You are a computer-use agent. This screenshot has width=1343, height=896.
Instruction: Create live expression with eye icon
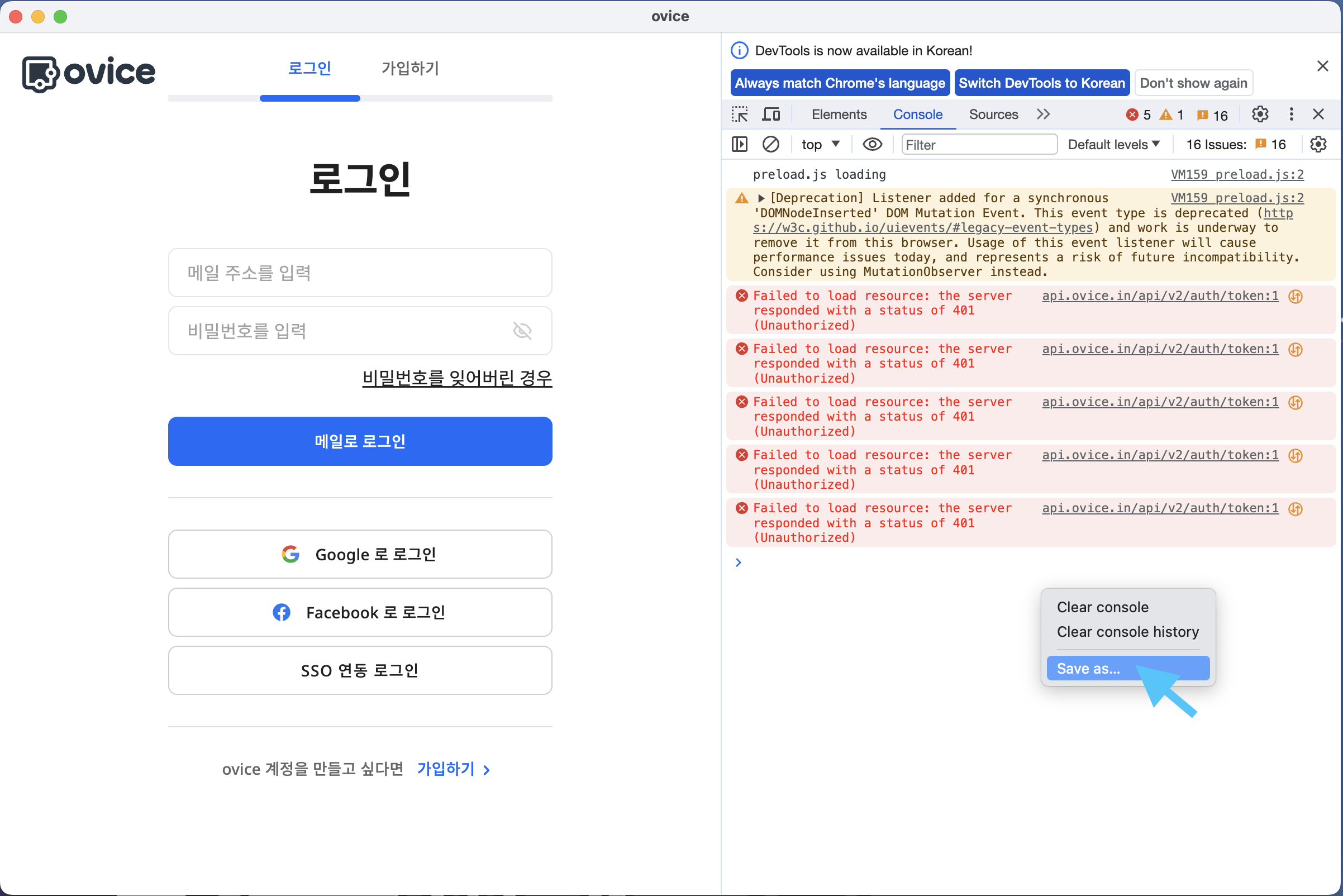(872, 145)
